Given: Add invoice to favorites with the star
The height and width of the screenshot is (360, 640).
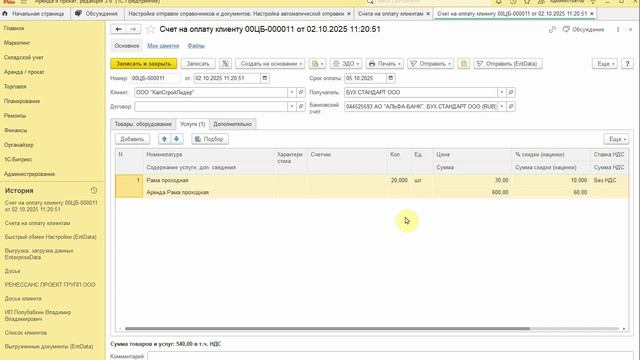Looking at the screenshot, I should [x=151, y=29].
